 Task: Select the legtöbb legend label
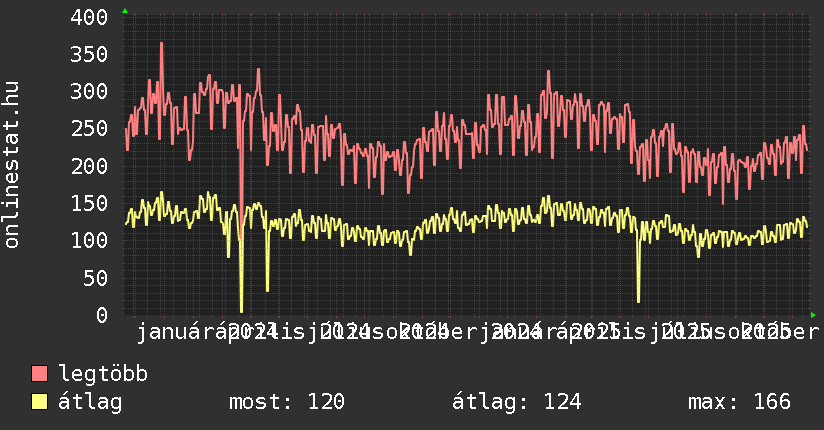point(103,375)
